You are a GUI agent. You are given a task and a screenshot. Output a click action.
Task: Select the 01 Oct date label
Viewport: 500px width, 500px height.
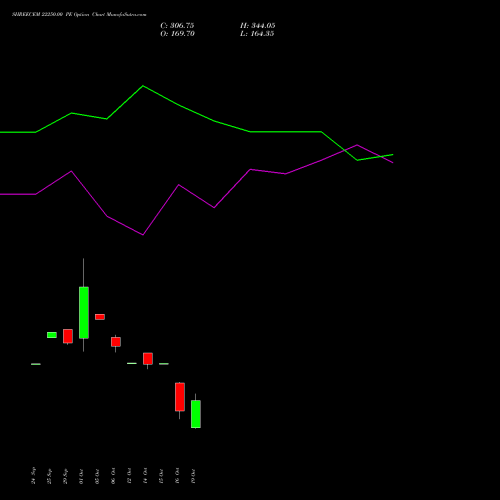pyautogui.click(x=81, y=476)
